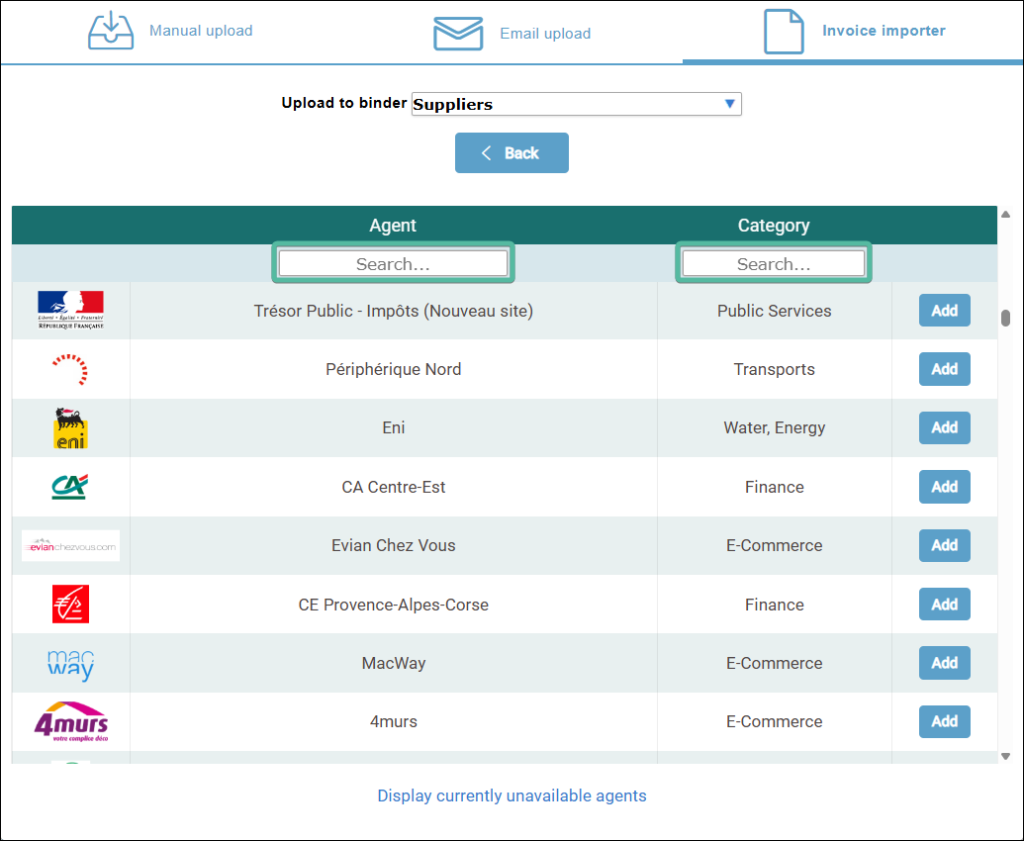The image size is (1024, 841).
Task: Select the Trésor Public - Impôts (Nouveau site) name
Action: 393,311
